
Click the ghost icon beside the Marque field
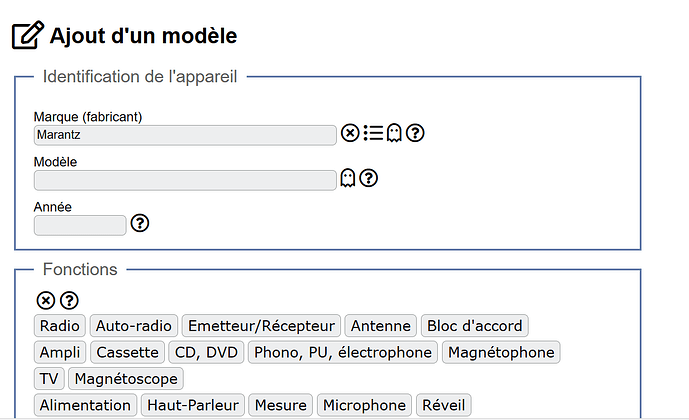tap(394, 133)
